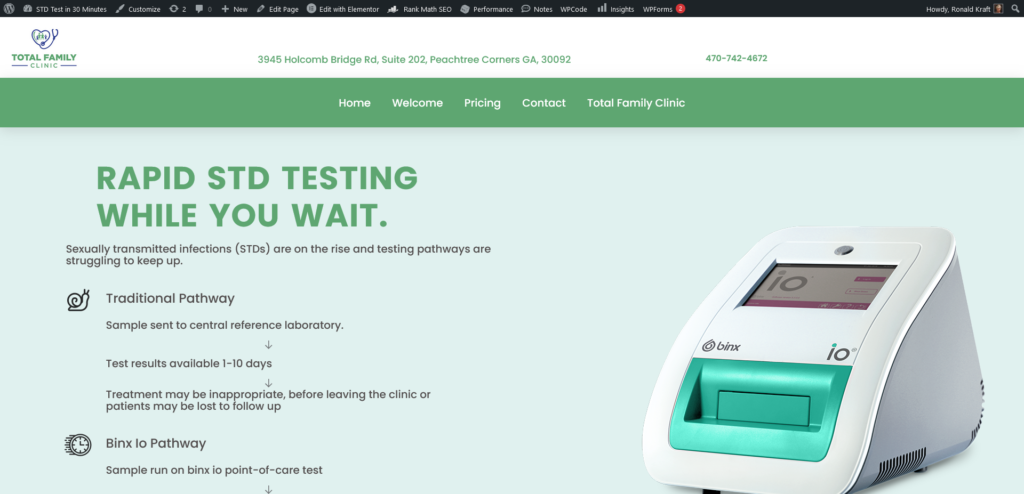Screen dimensions: 1024x494
Task: Click the Notes speech bubble icon
Action: click(526, 9)
